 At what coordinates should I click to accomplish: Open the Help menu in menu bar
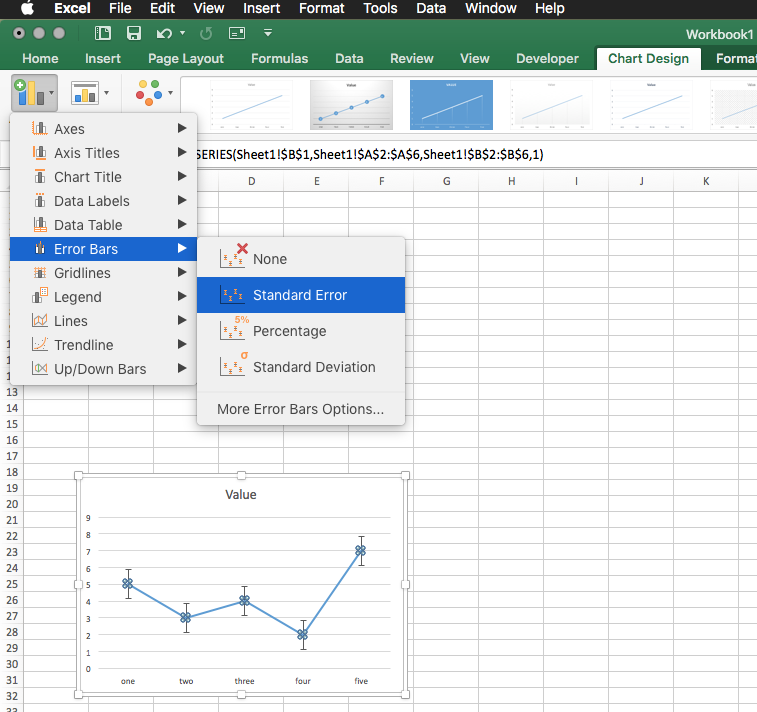pyautogui.click(x=550, y=8)
